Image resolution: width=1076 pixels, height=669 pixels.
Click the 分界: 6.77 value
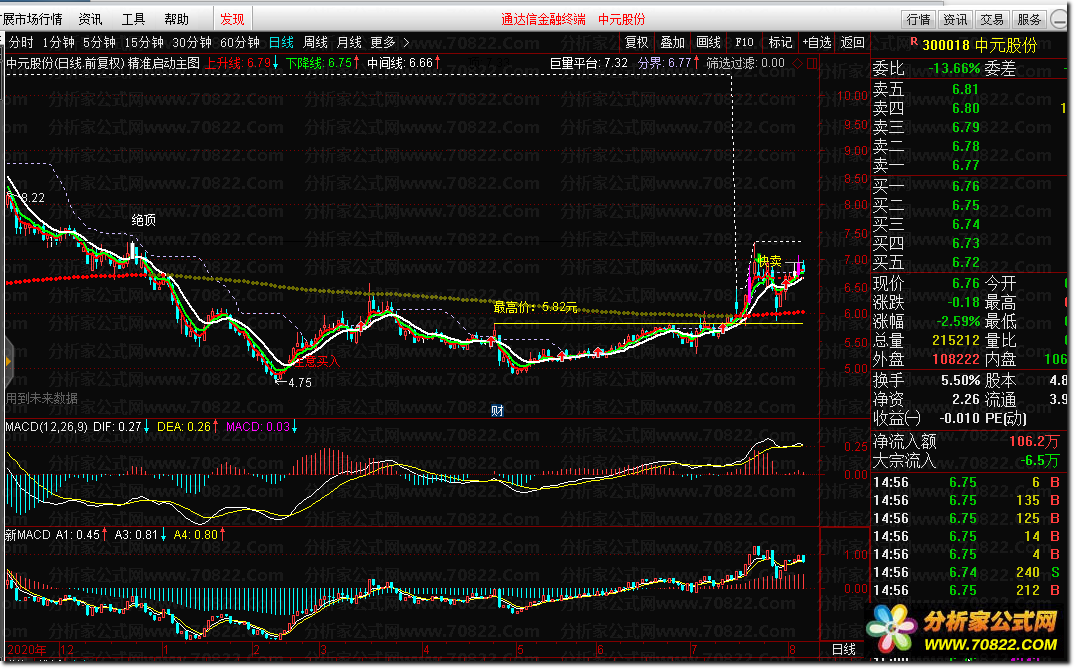668,63
